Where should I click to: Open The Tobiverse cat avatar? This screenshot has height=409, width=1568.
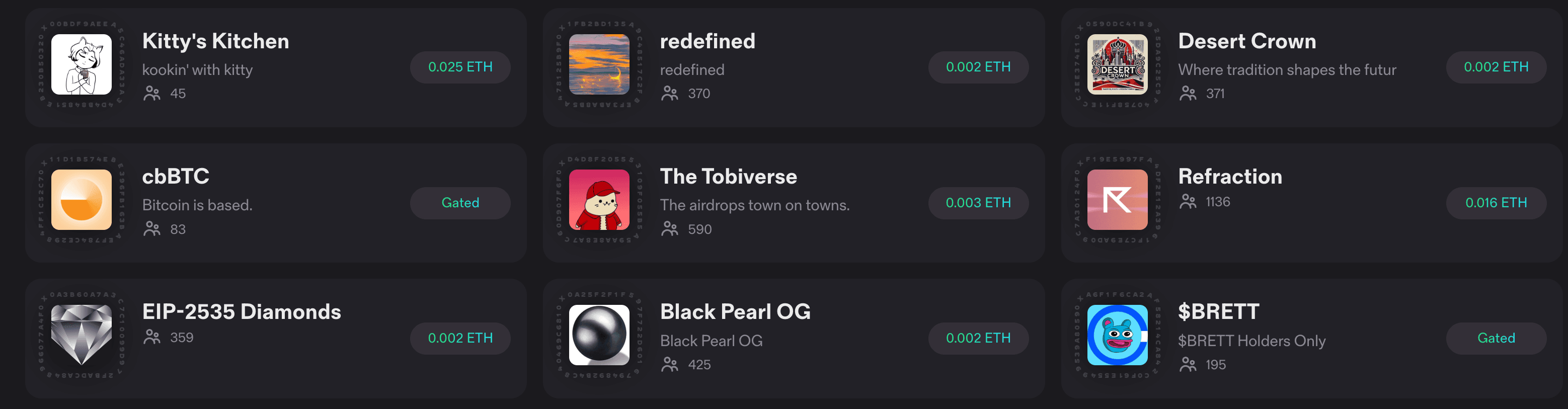pyautogui.click(x=599, y=200)
